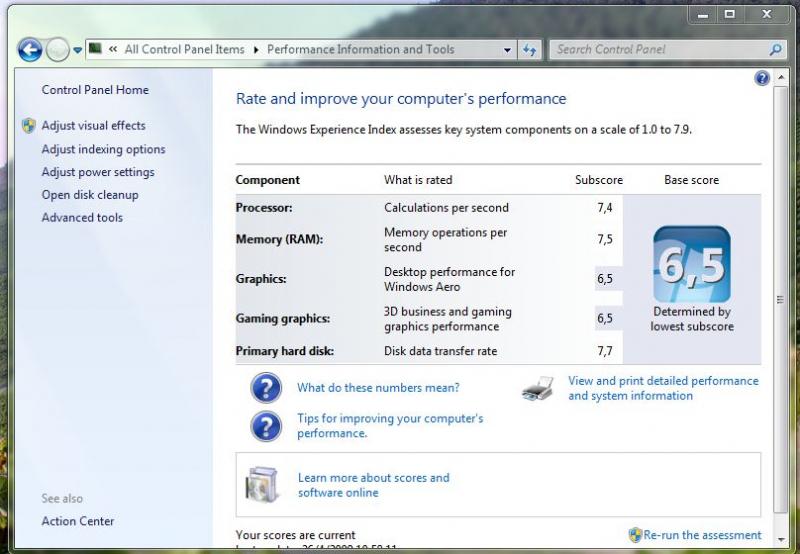Select Performance Information and Tools breadcrumb
Image resolution: width=800 pixels, height=554 pixels.
coord(360,49)
